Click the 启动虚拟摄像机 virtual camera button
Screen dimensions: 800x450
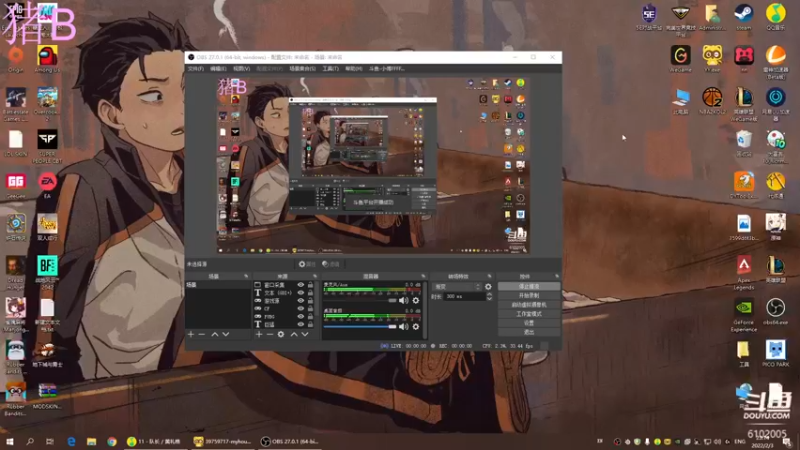(x=529, y=305)
